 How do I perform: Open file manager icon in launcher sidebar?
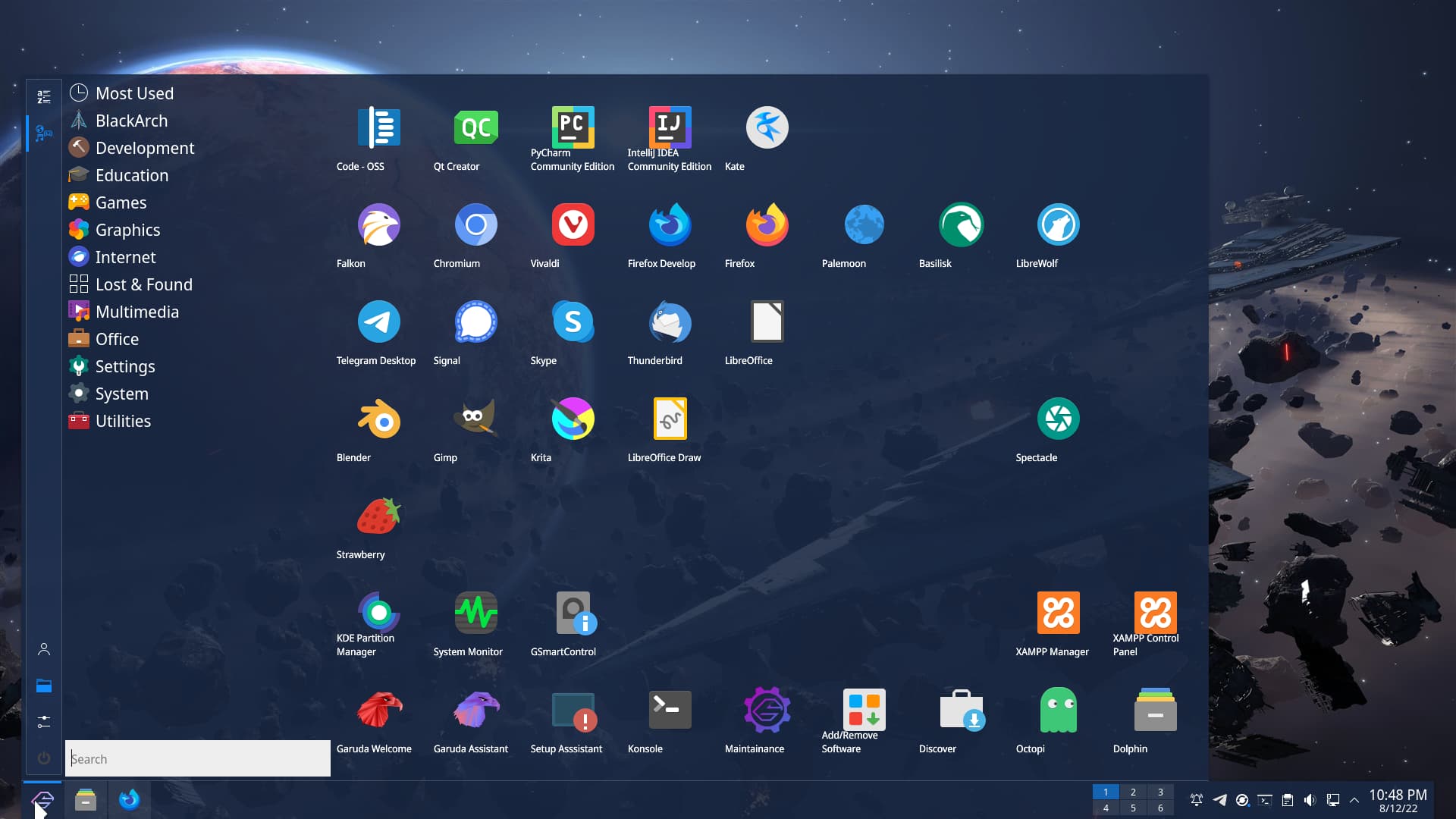tap(44, 686)
